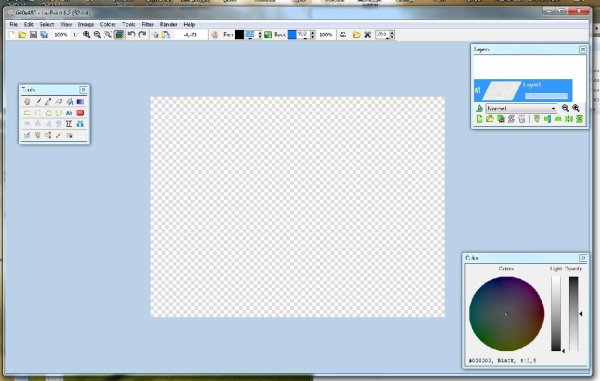Click the back blue color swatch
600x381 pixels.
coord(292,35)
